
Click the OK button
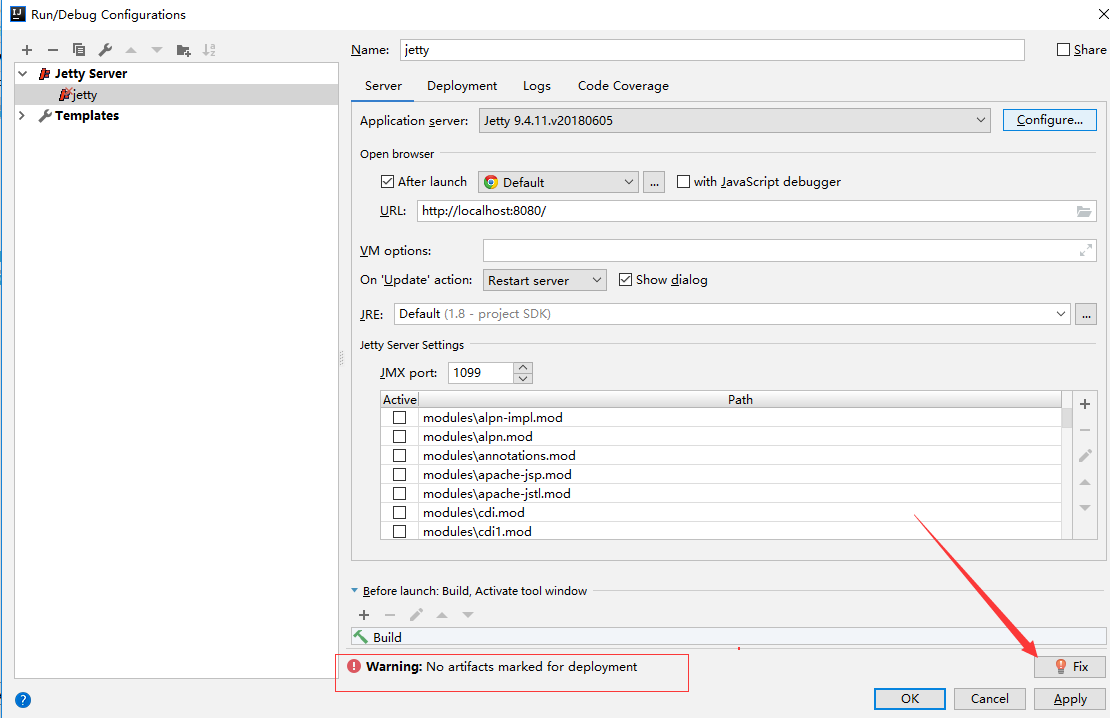point(910,699)
